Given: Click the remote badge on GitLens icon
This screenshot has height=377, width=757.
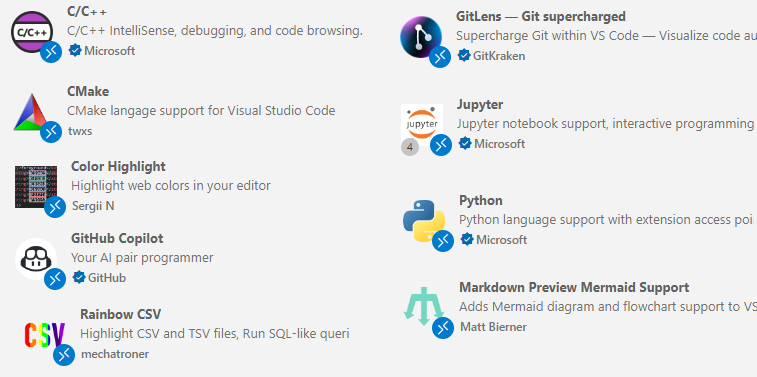Looking at the screenshot, I should tap(440, 57).
